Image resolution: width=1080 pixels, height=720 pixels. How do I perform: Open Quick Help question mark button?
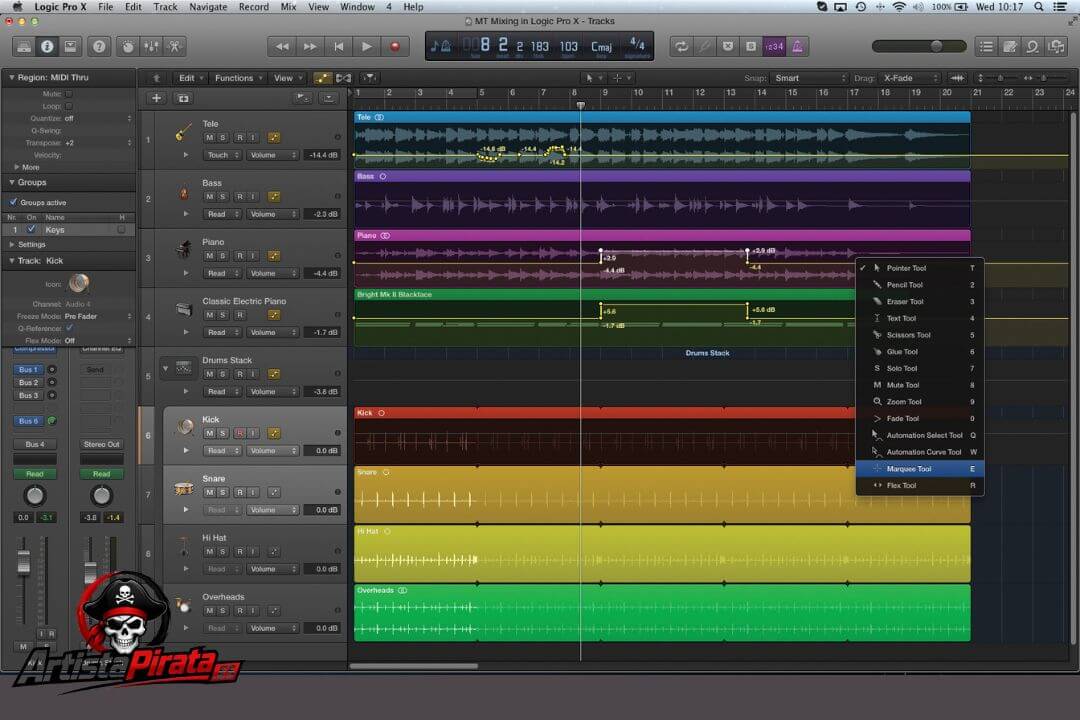[99, 47]
